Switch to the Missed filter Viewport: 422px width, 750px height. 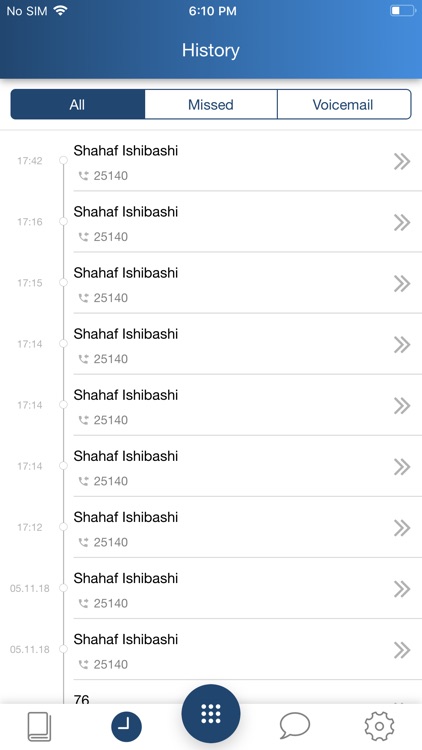coord(211,104)
